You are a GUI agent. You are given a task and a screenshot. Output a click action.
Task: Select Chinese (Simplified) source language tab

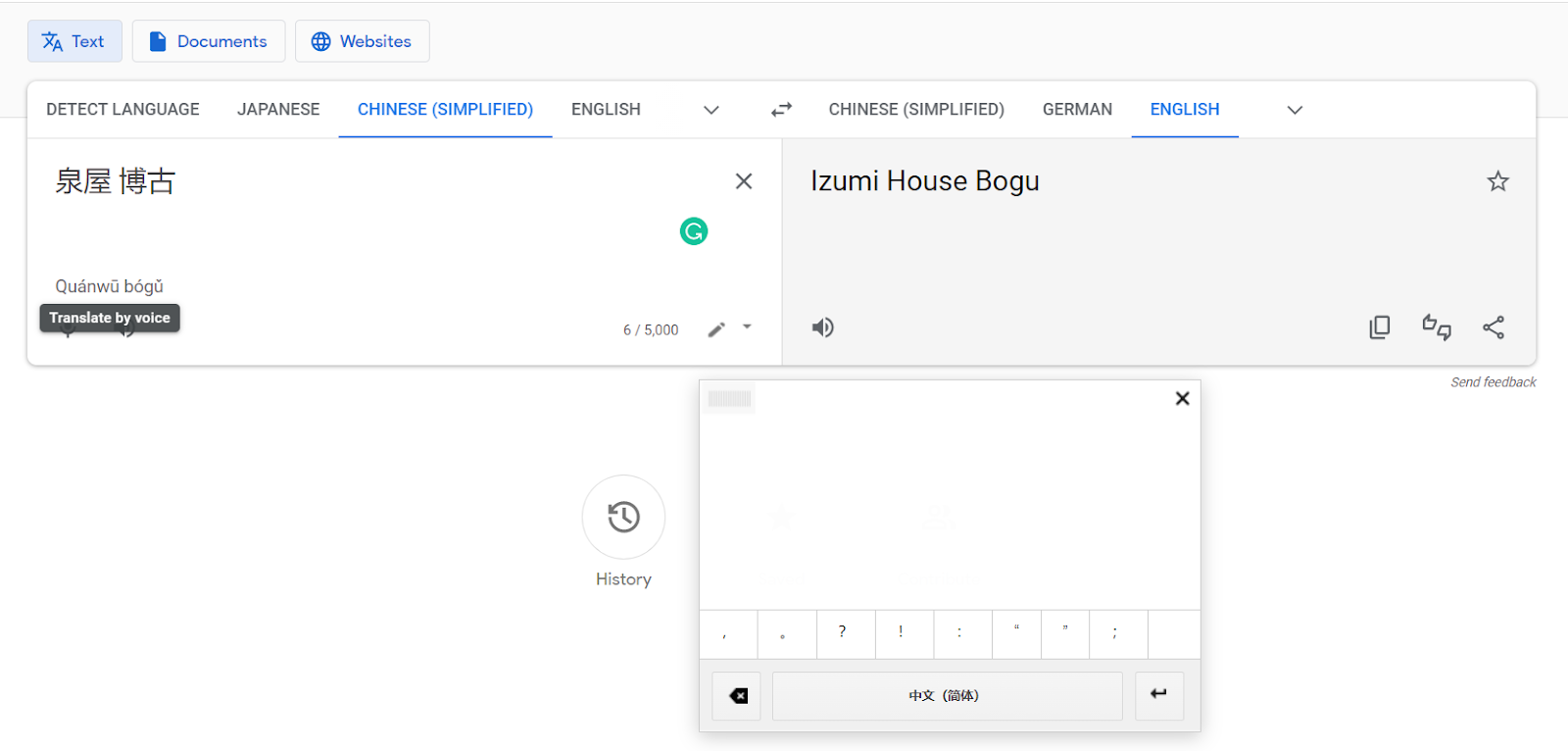445,109
